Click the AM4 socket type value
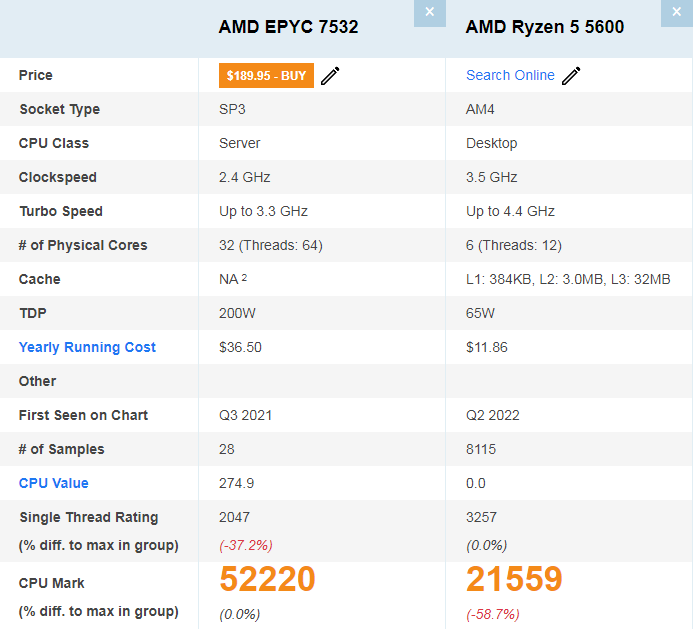 (x=480, y=109)
